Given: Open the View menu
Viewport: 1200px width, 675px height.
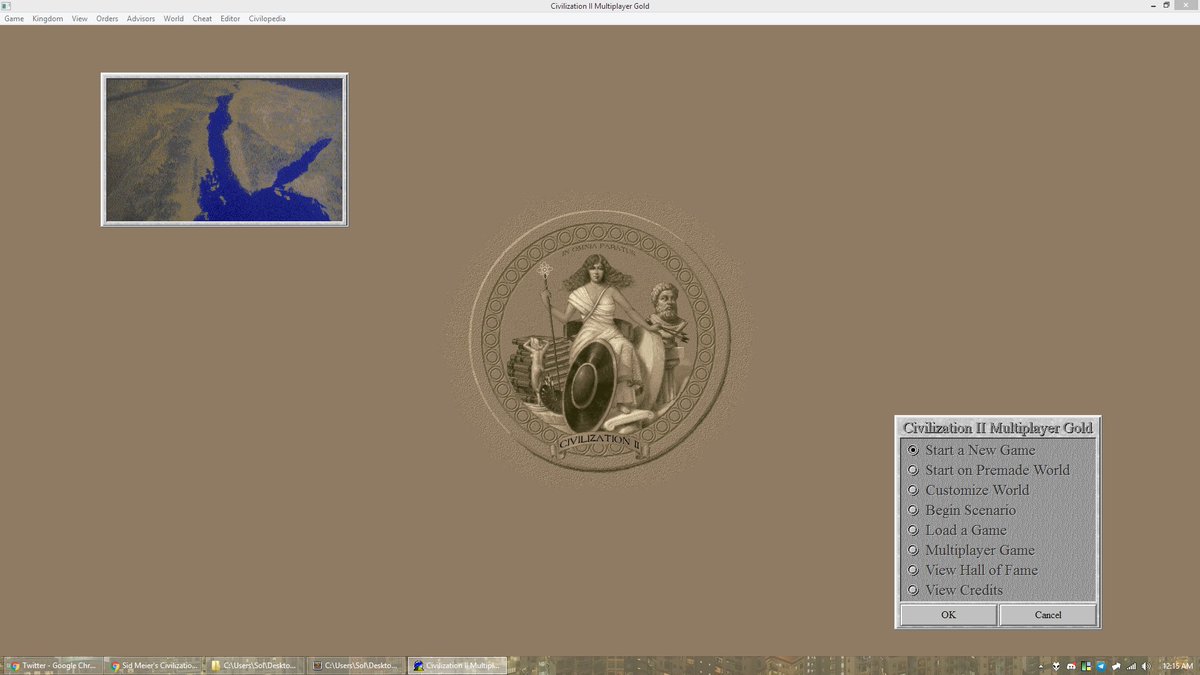Looking at the screenshot, I should tap(80, 19).
